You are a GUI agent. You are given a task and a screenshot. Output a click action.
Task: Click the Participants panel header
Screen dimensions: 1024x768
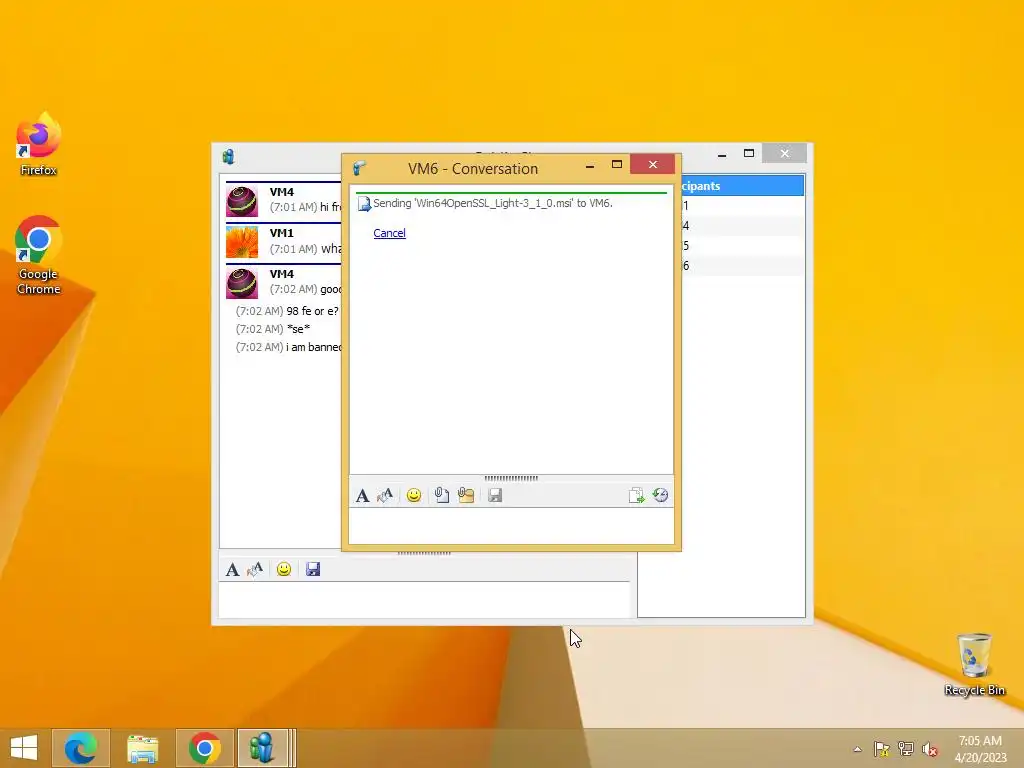click(743, 186)
